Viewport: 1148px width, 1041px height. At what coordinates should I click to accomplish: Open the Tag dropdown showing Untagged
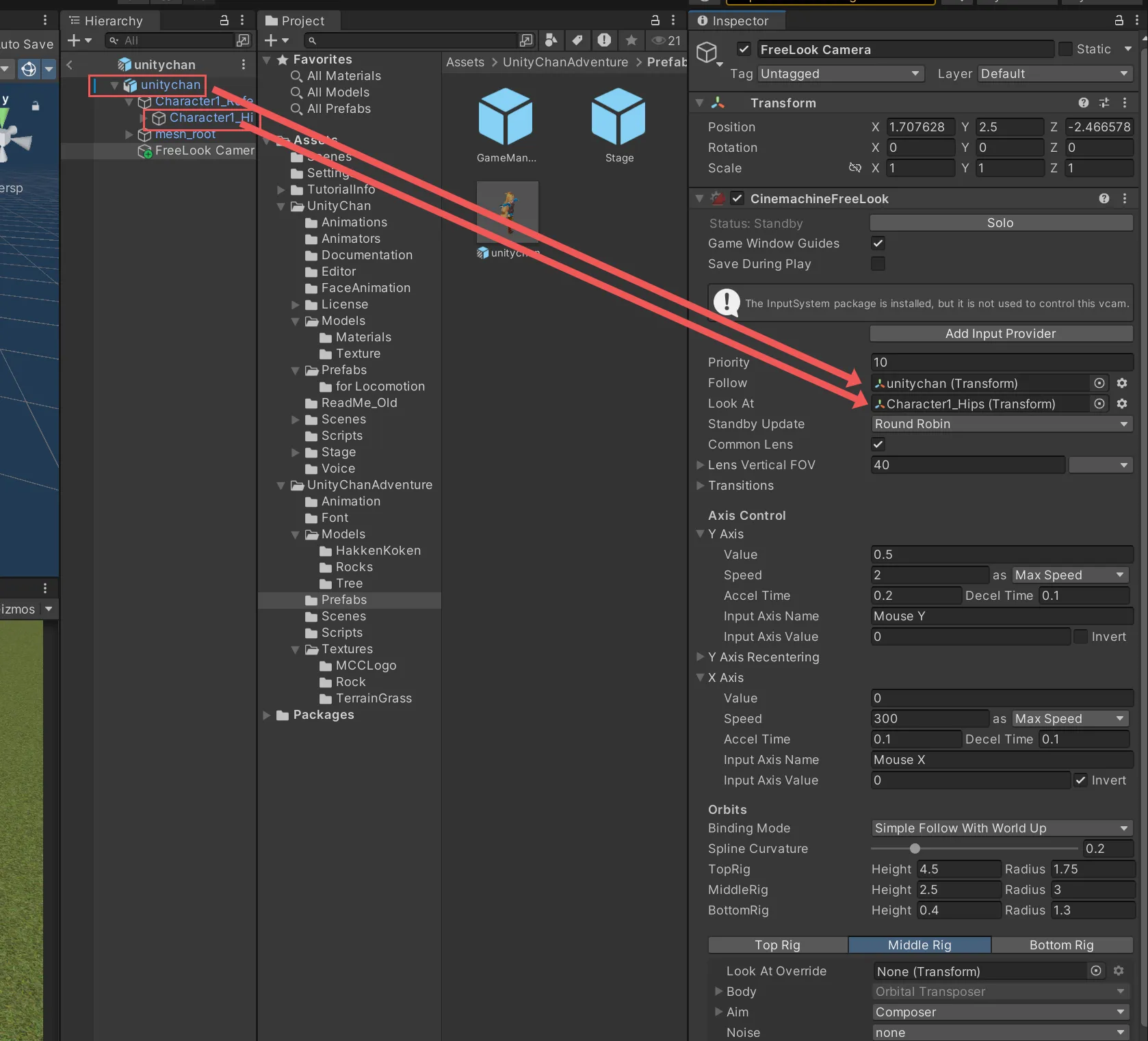tap(841, 73)
